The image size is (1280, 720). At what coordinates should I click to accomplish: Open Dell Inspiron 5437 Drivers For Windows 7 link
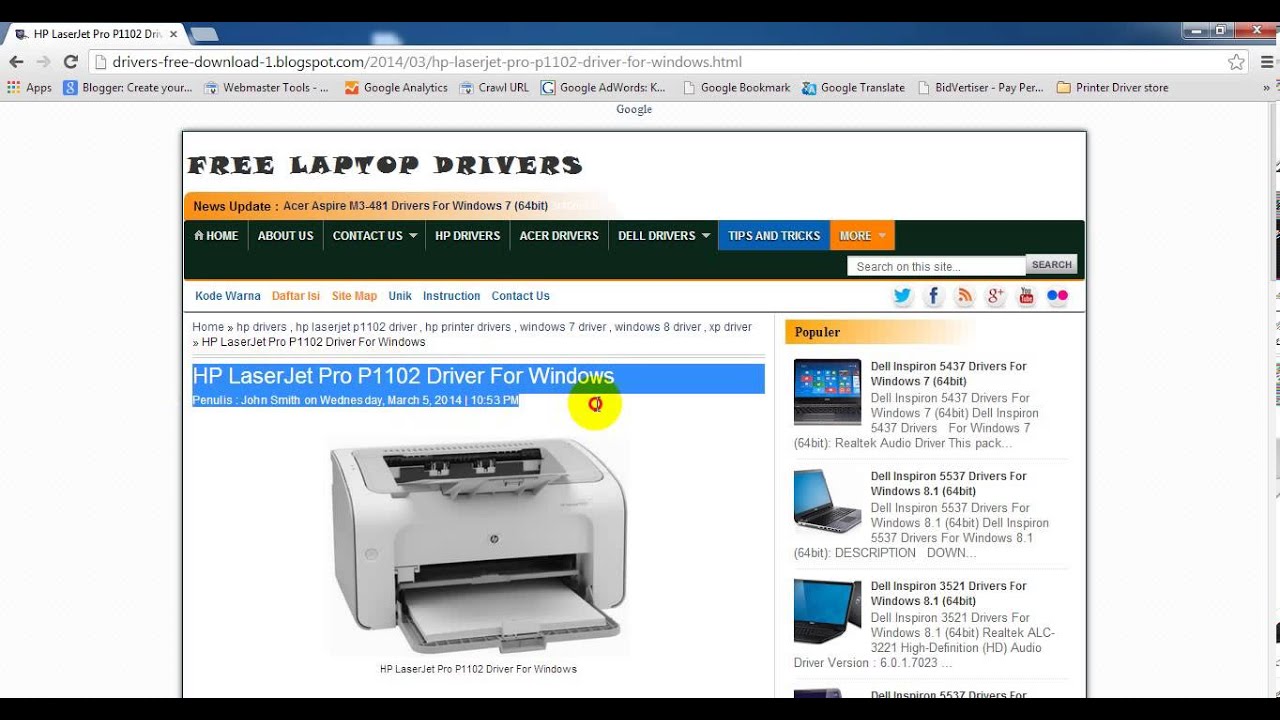pos(948,374)
